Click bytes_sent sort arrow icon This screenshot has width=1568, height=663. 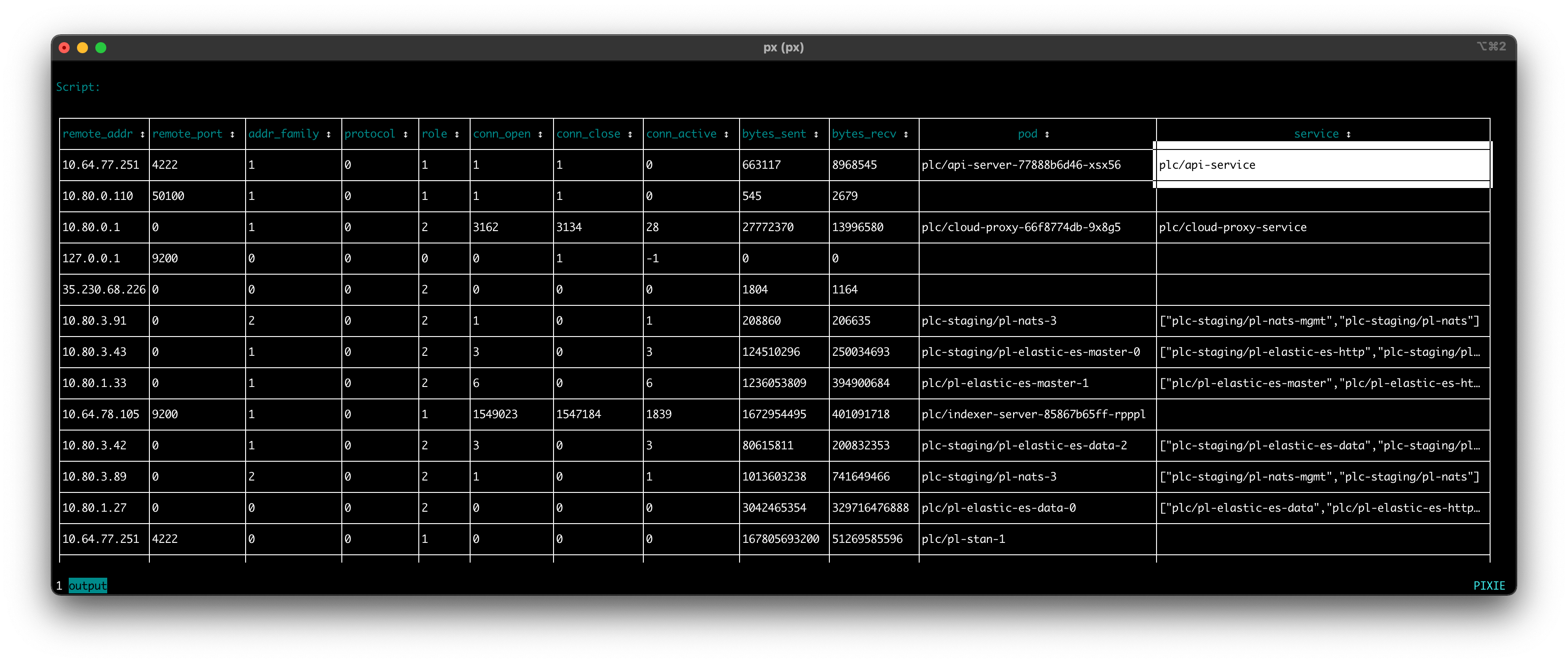click(816, 134)
